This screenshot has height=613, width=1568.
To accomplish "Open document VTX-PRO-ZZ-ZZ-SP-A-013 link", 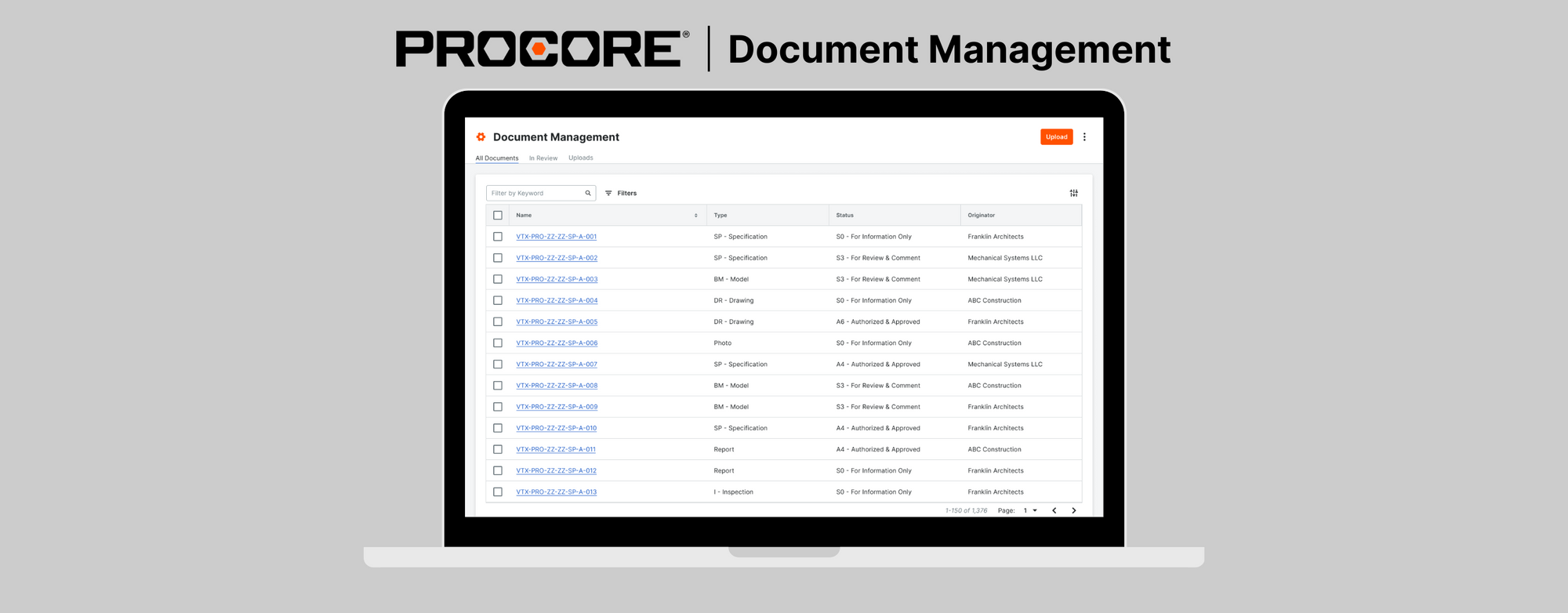I will (x=557, y=491).
